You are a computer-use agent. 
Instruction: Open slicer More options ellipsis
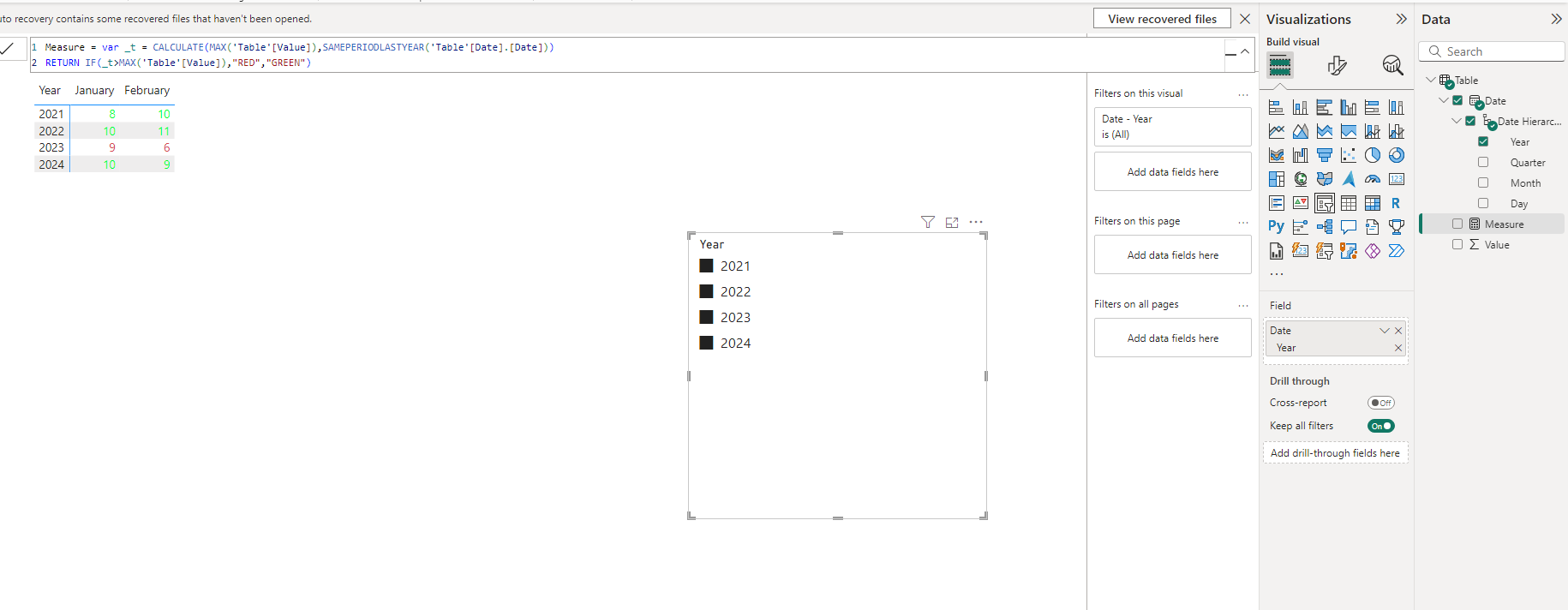(976, 222)
